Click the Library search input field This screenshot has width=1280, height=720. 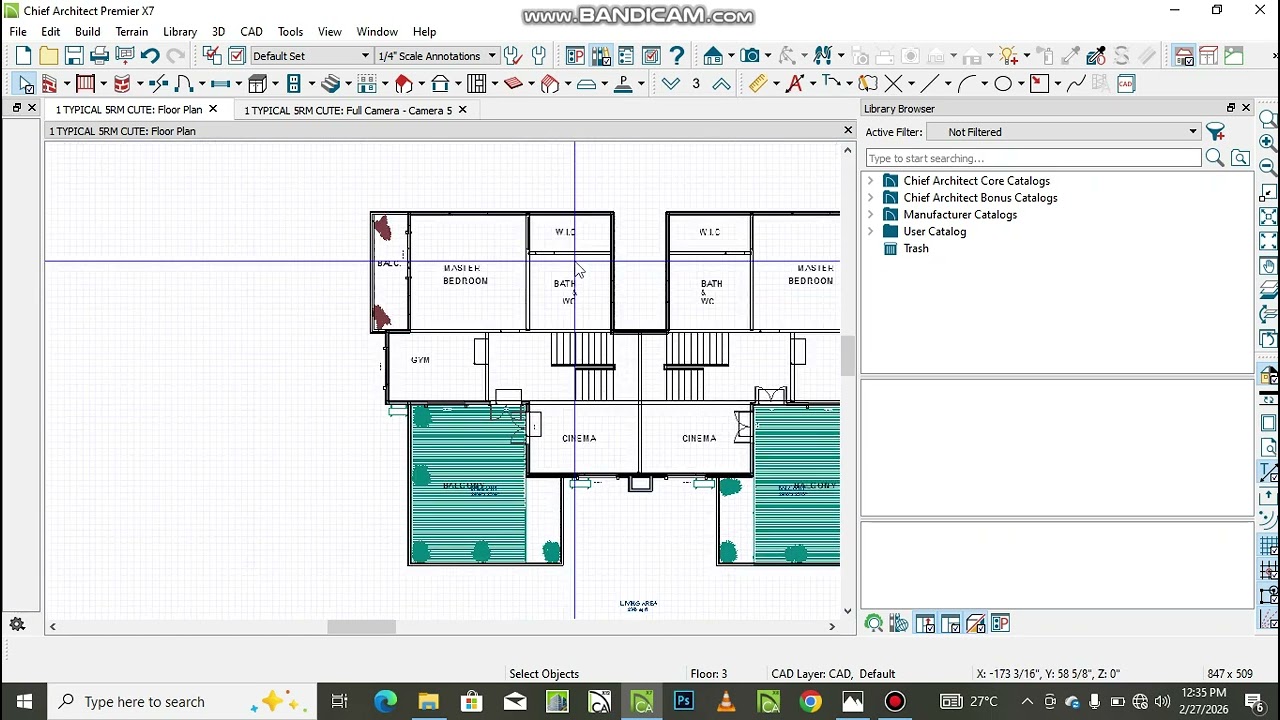pyautogui.click(x=1033, y=158)
